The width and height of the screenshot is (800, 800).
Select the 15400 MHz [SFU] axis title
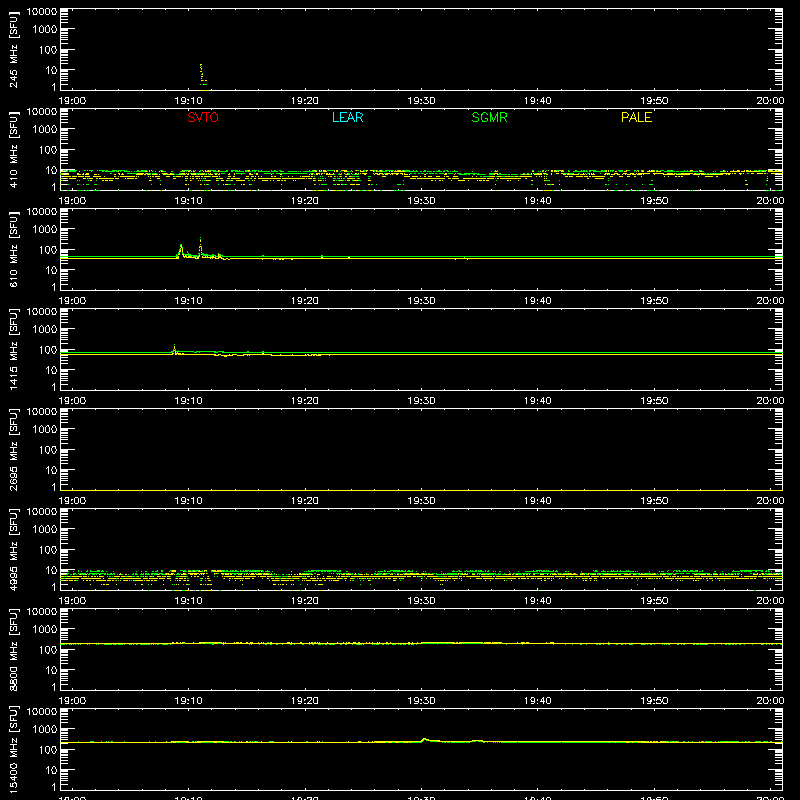point(13,749)
